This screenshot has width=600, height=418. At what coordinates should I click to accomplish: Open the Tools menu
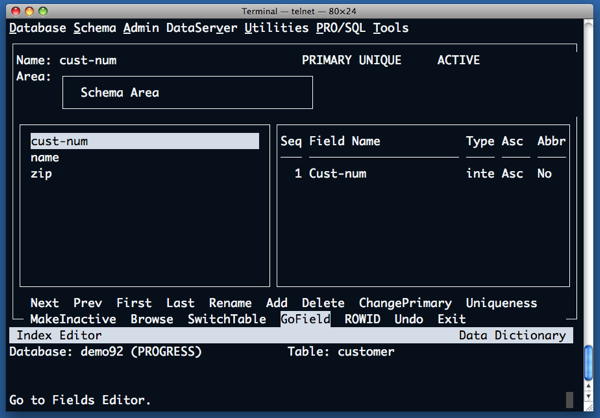[x=391, y=28]
